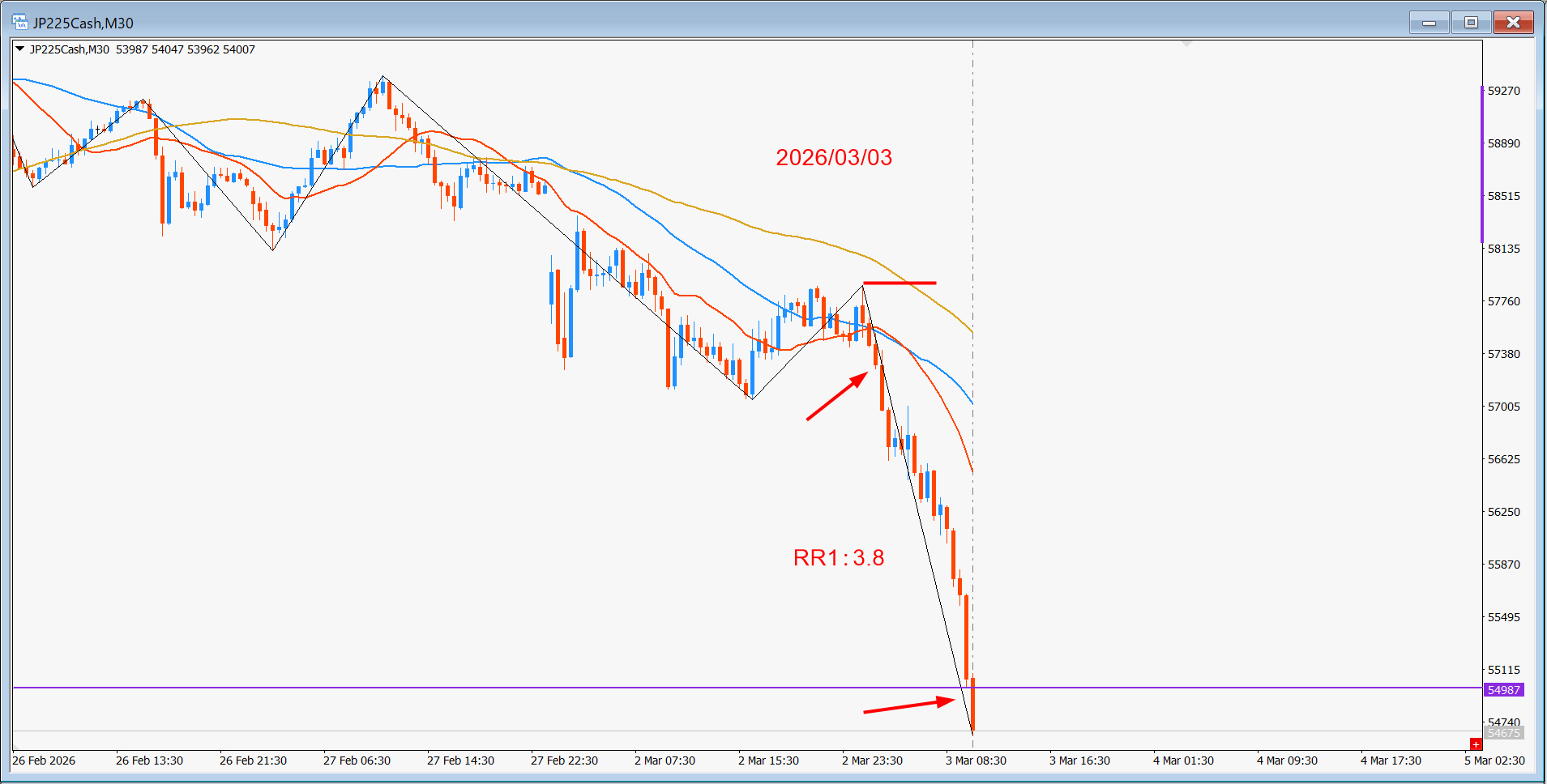The image size is (1547, 784).
Task: Collapse the chart symbol info triangle
Action: (x=19, y=49)
